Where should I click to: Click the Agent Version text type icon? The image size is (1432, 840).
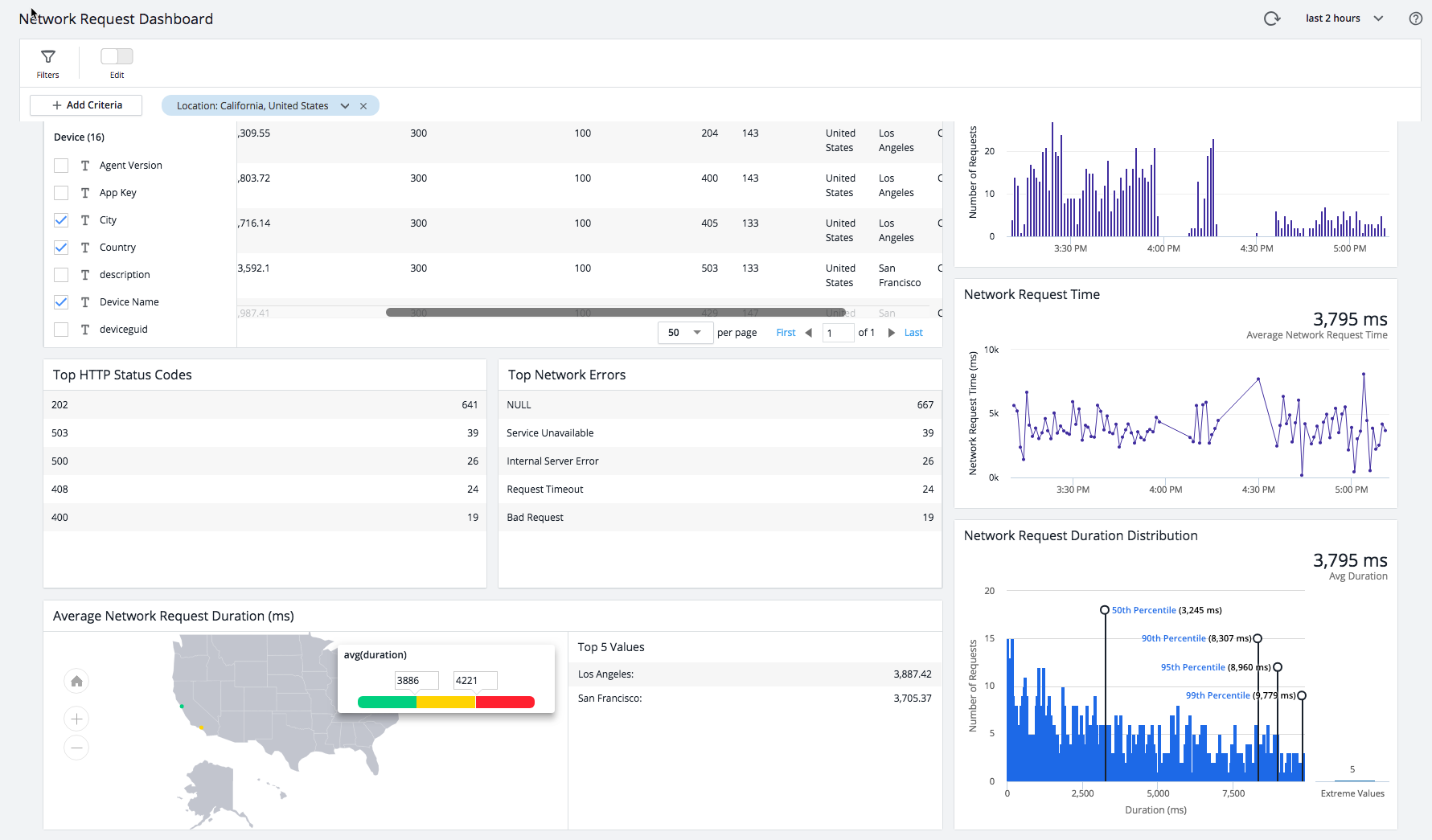point(85,166)
